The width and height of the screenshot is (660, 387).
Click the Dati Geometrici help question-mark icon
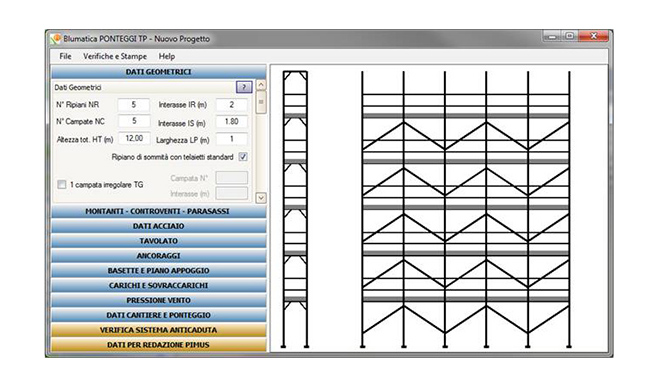[244, 87]
